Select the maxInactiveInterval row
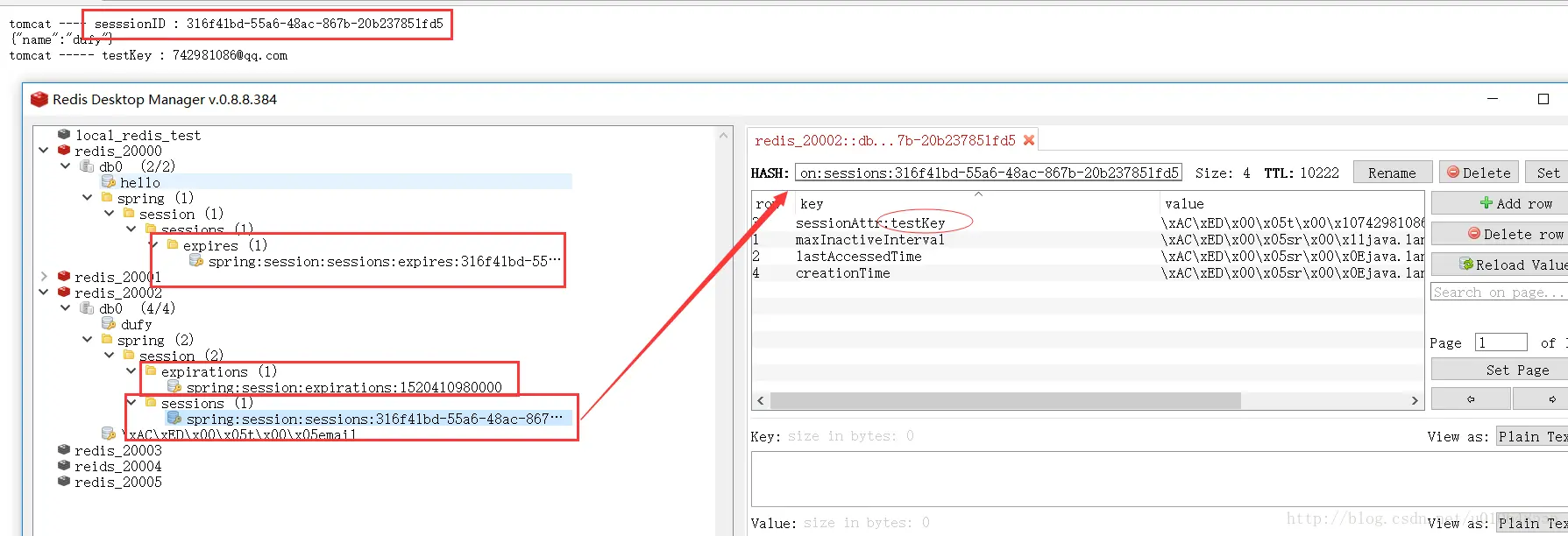The height and width of the screenshot is (536, 1568). point(1088,239)
